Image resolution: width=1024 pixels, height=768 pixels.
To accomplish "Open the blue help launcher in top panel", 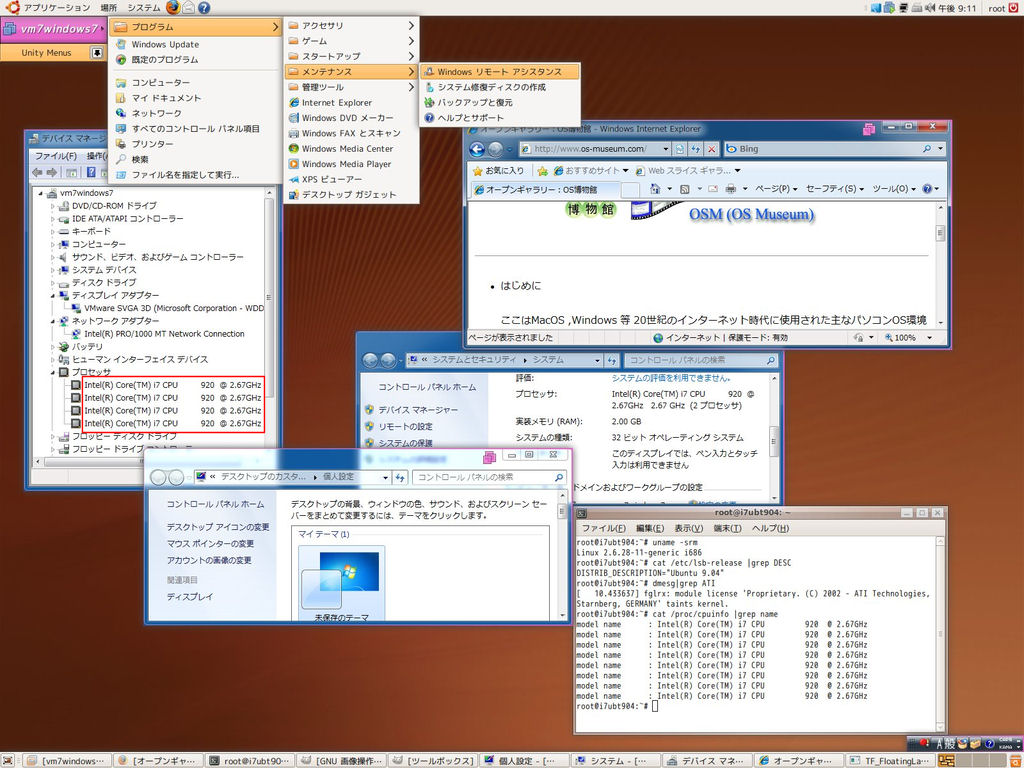I will click(x=204, y=8).
